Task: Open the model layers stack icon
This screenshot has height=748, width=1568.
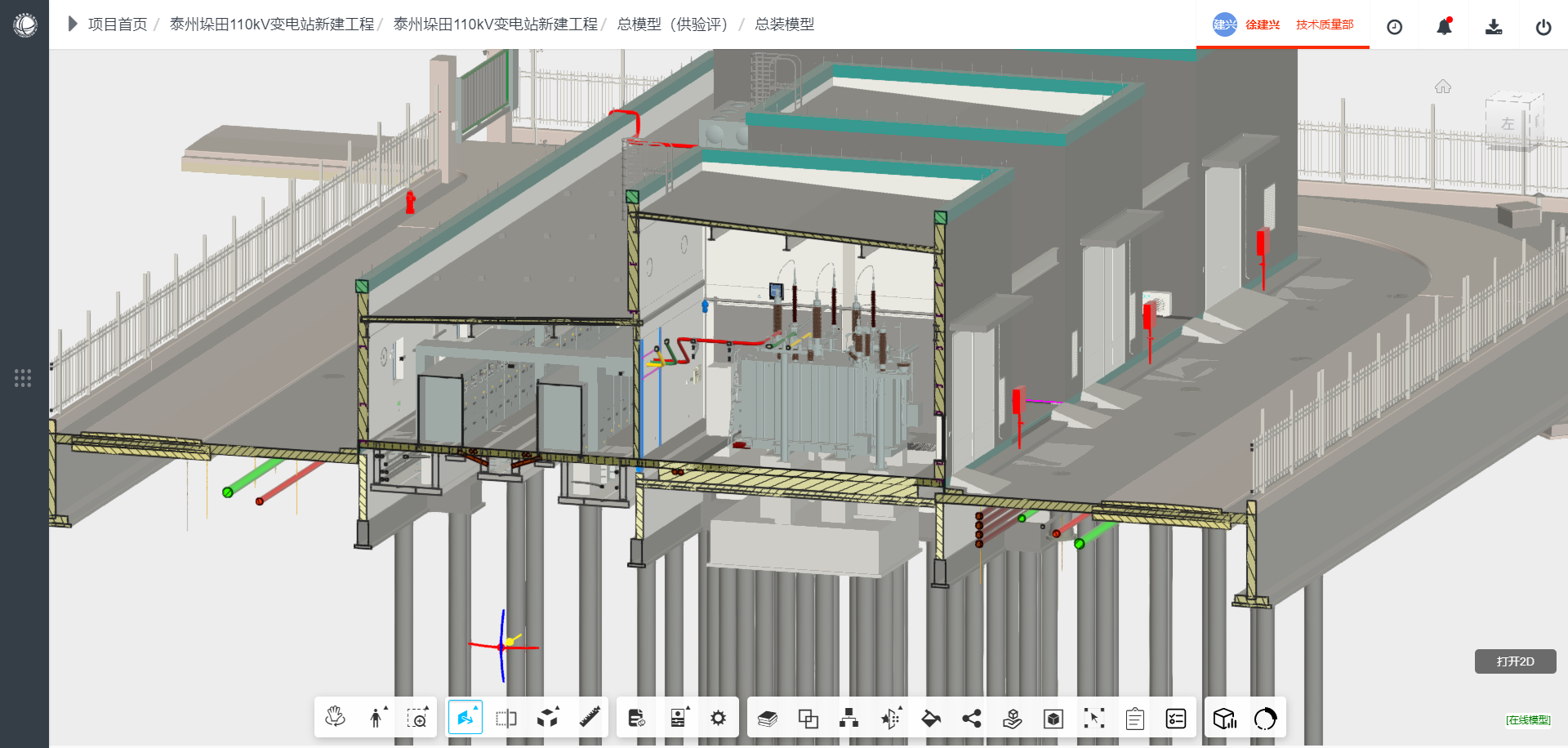Action: 767,718
